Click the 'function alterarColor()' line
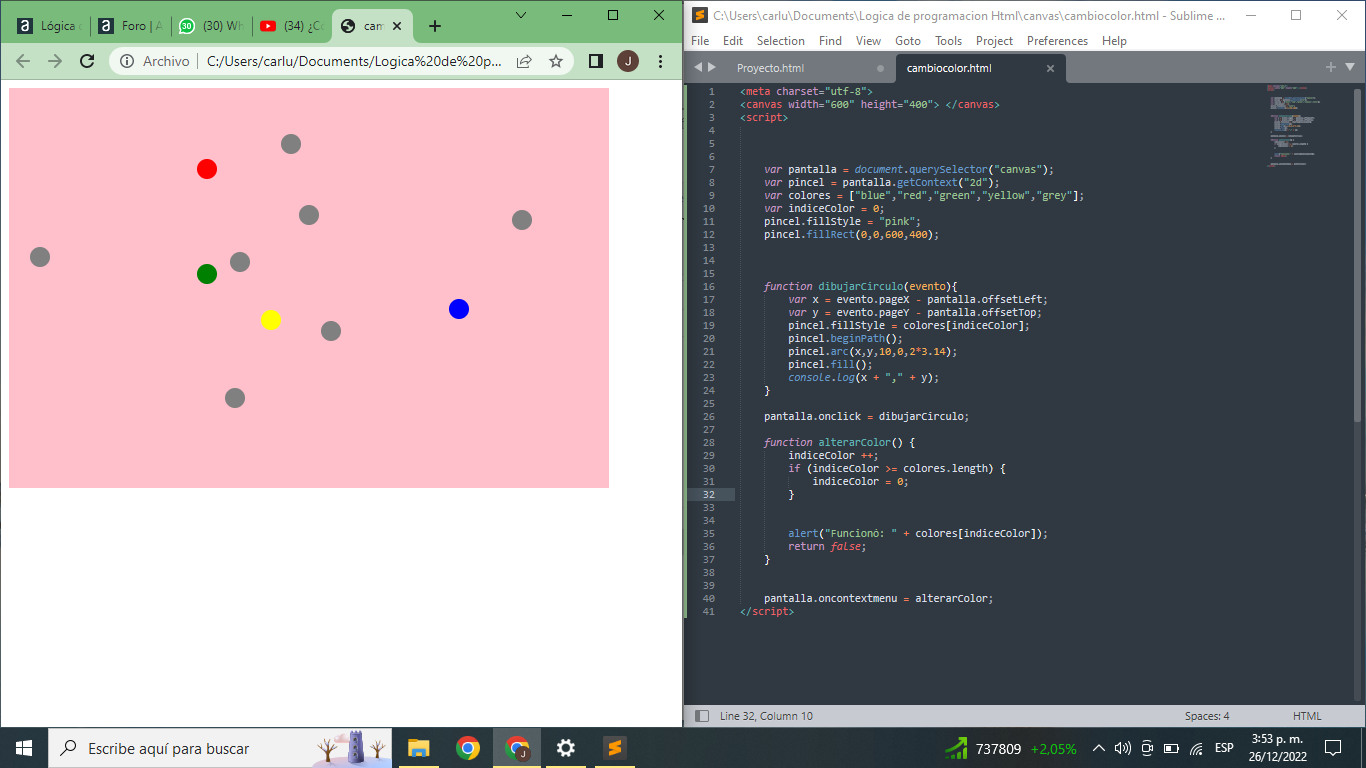 point(840,442)
